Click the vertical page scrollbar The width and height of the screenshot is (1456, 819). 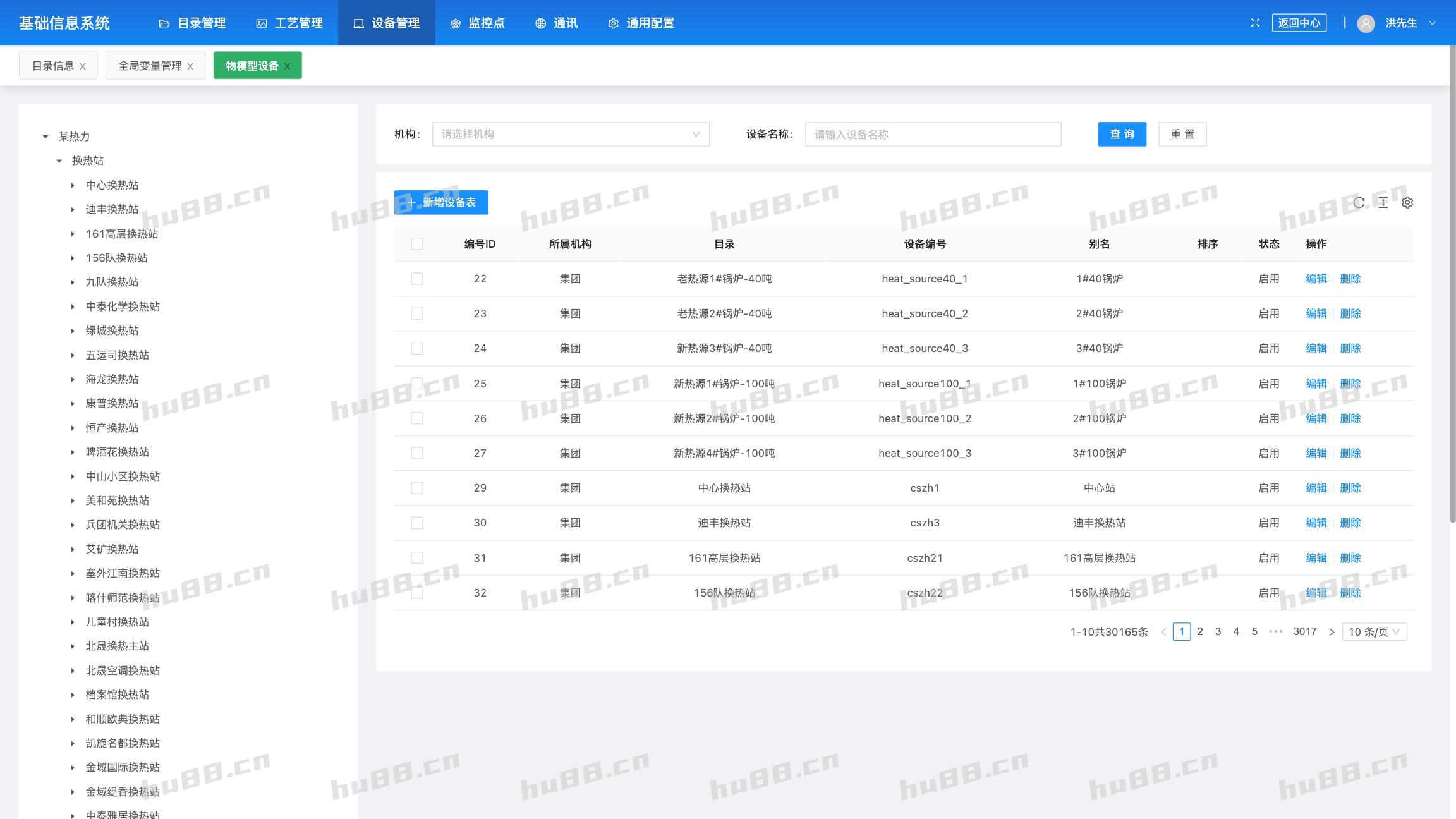1452,284
